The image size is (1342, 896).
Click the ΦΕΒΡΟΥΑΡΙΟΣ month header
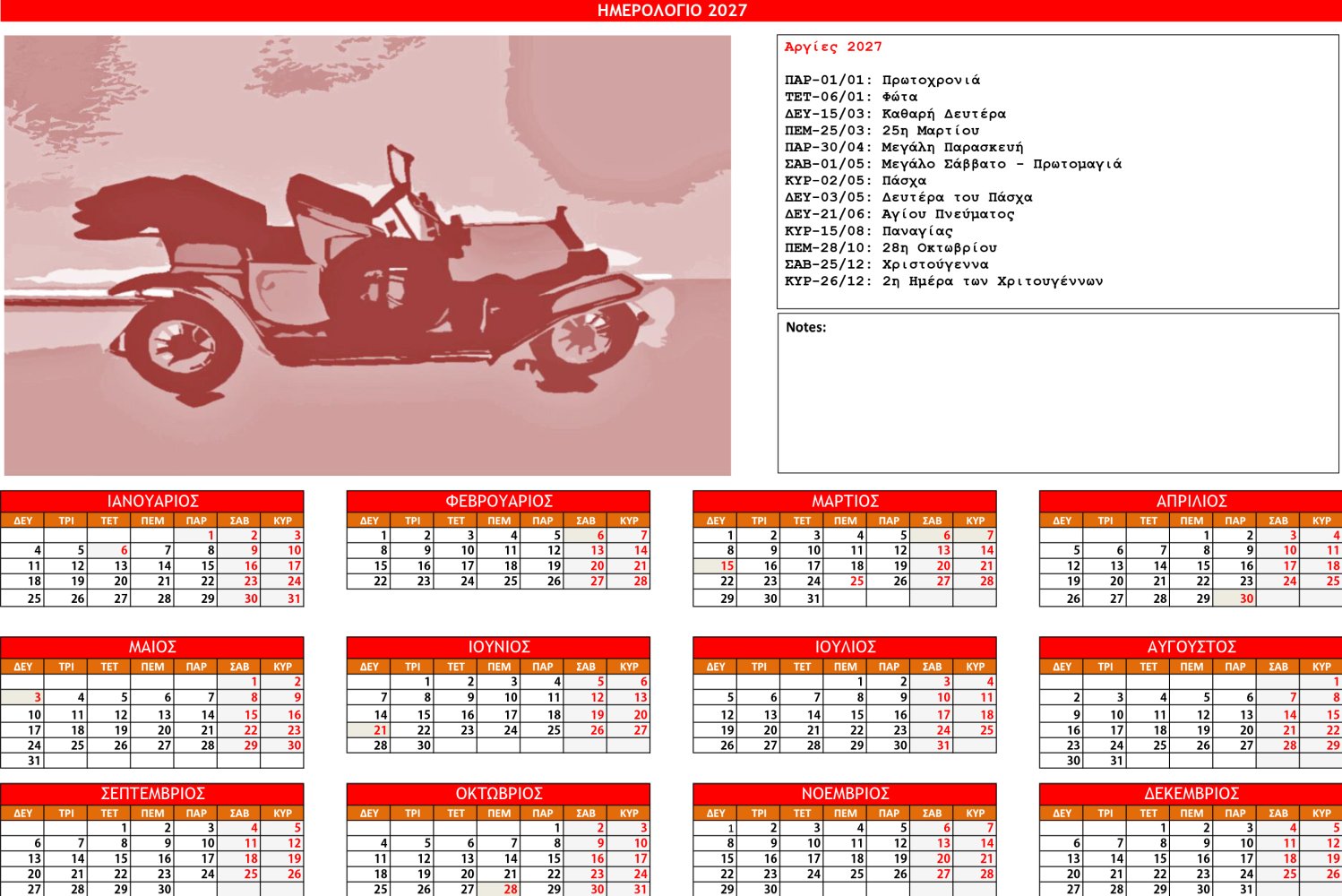498,501
